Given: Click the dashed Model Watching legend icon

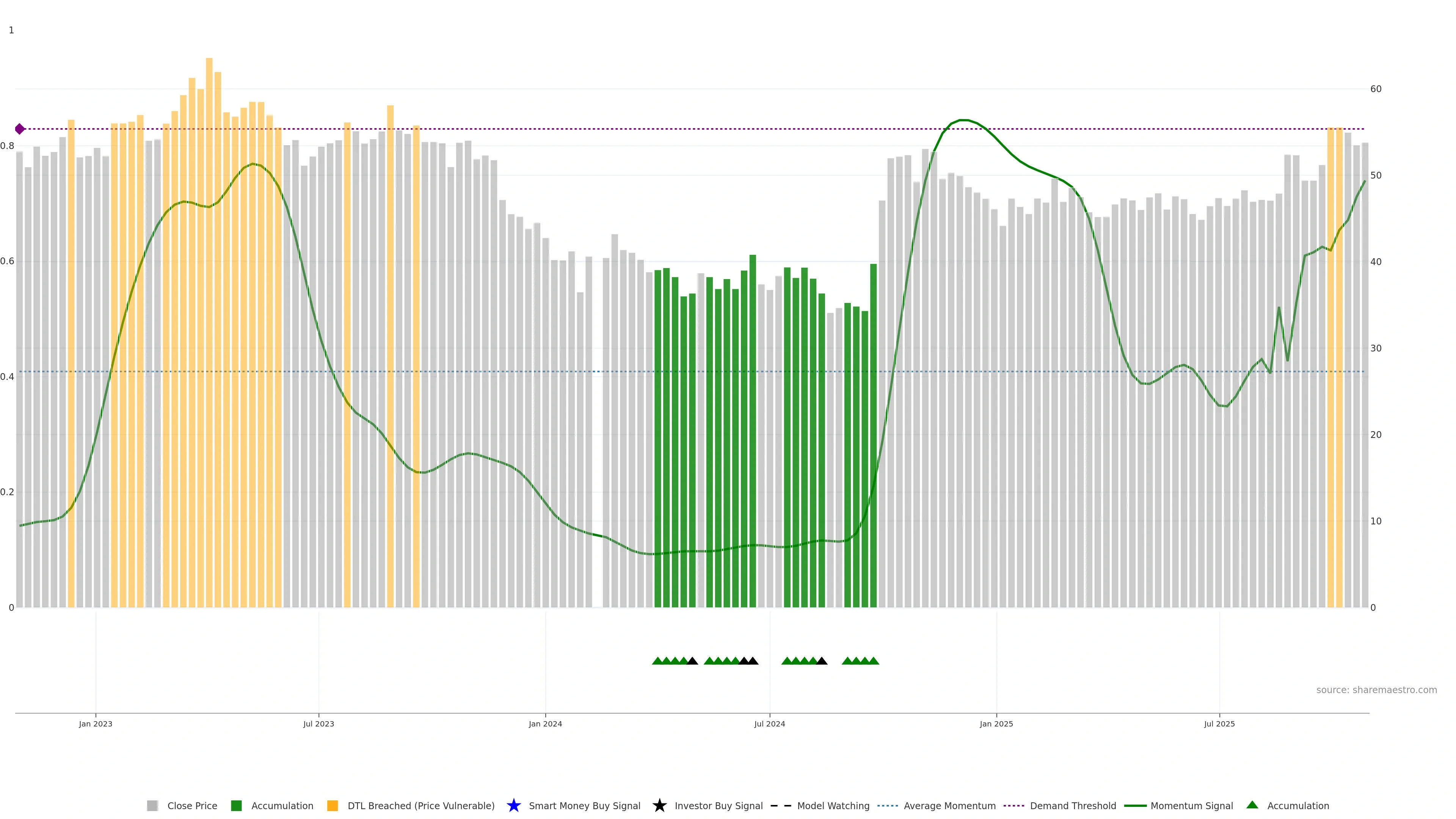Looking at the screenshot, I should tap(781, 805).
